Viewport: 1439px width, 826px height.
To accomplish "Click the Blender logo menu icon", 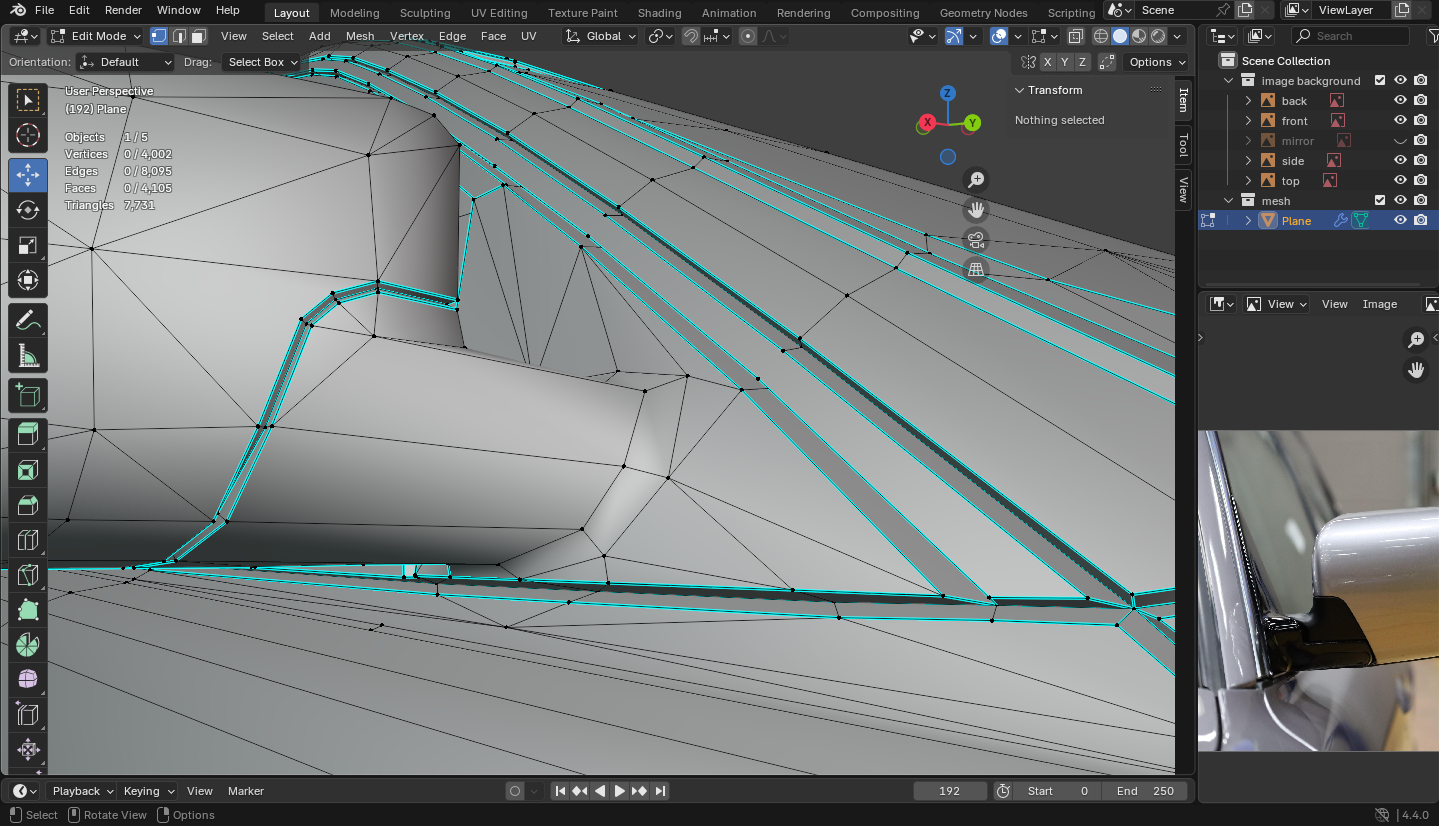I will point(18,10).
